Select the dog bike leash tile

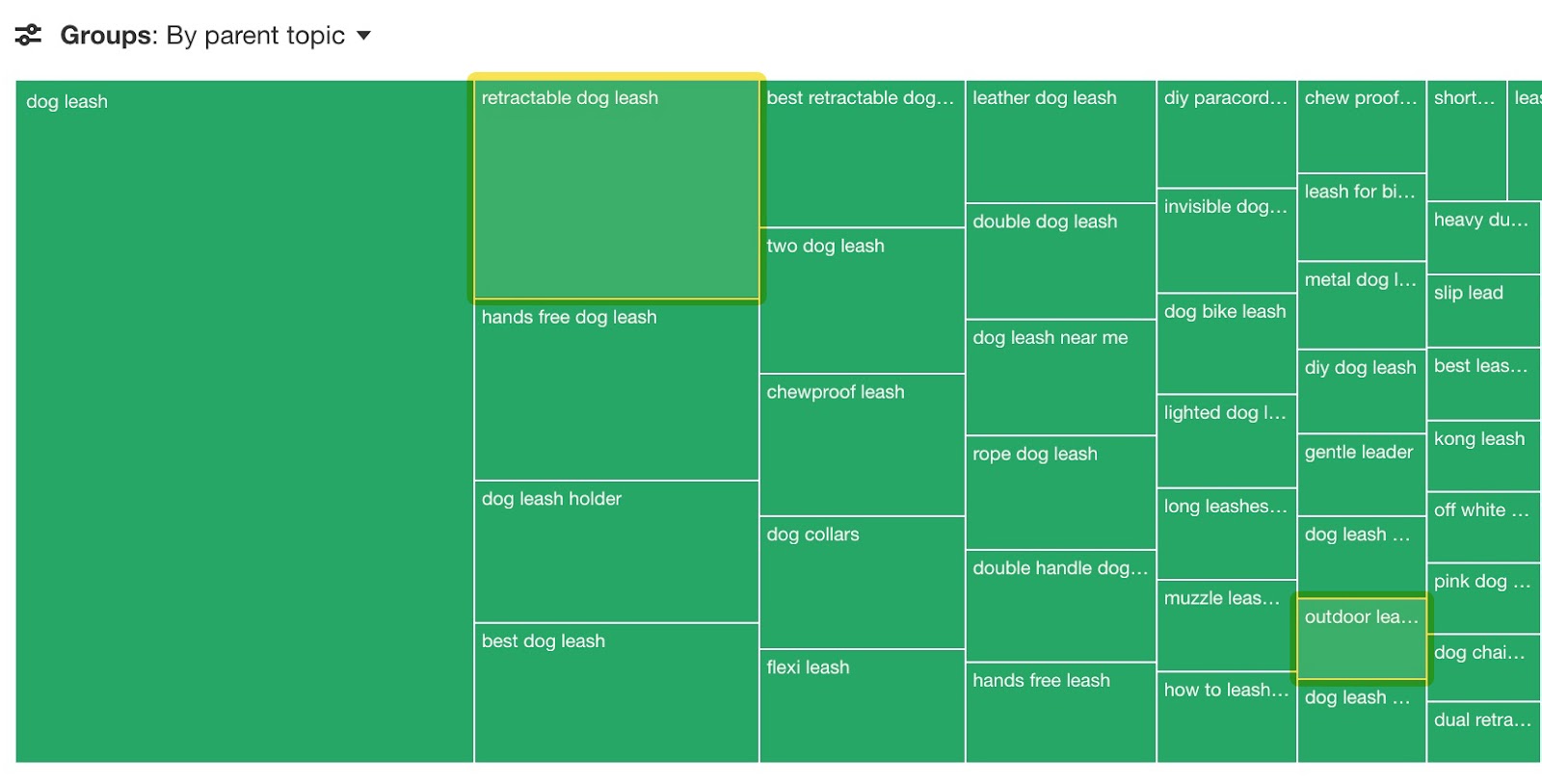(1227, 342)
